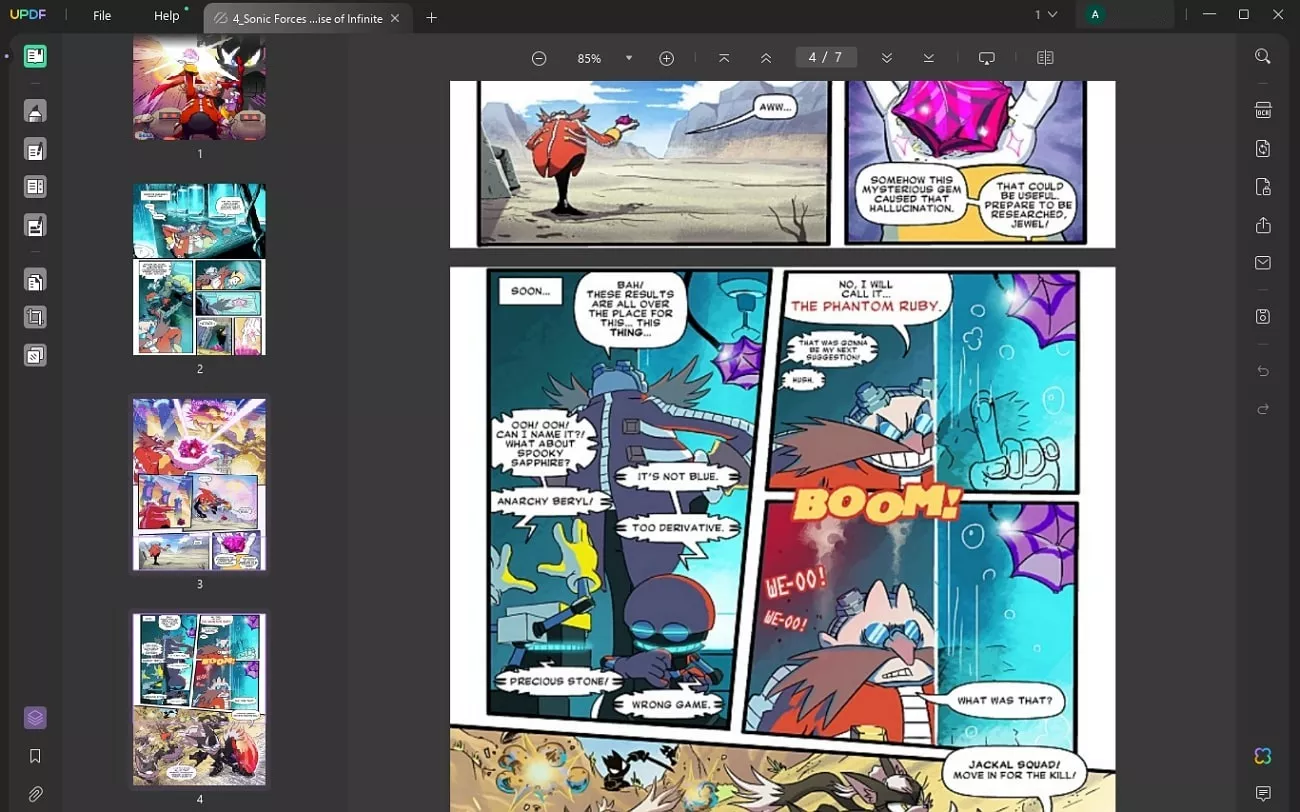Click the Zoom In button
This screenshot has width=1300, height=812.
coord(666,58)
